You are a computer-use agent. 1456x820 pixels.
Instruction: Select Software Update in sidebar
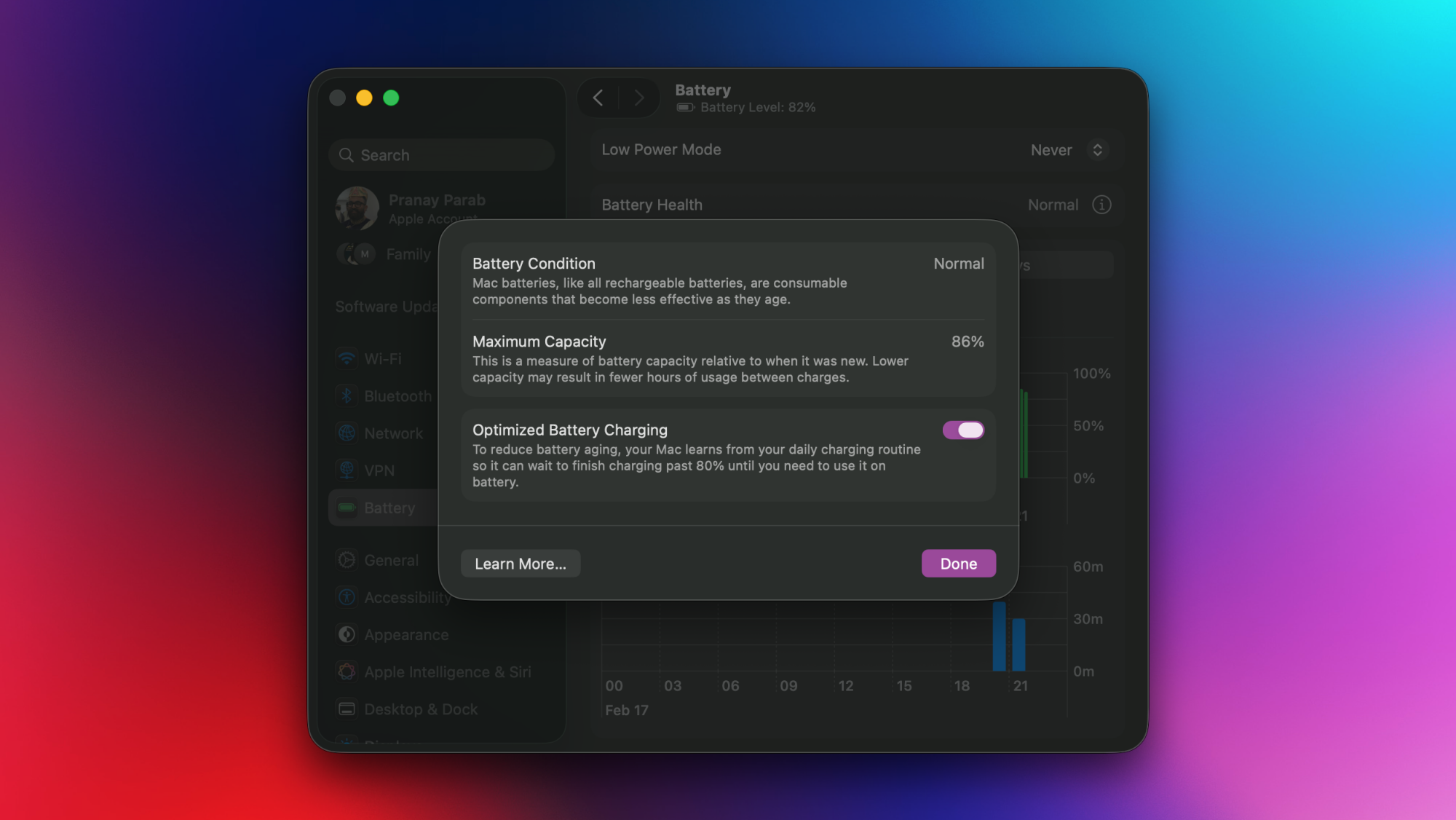click(387, 307)
